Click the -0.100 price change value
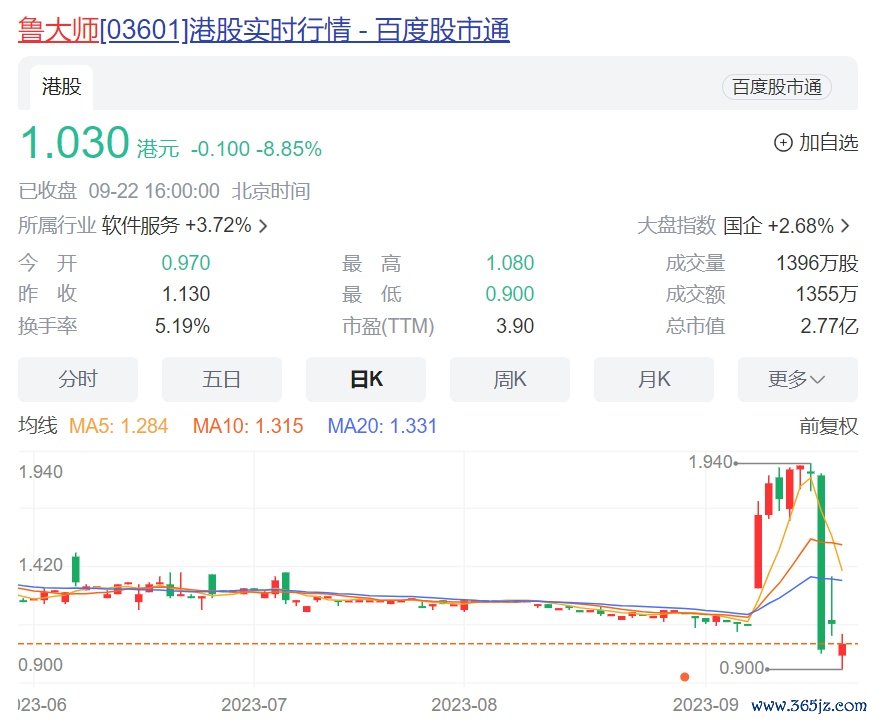This screenshot has width=874, height=721. click(x=220, y=149)
